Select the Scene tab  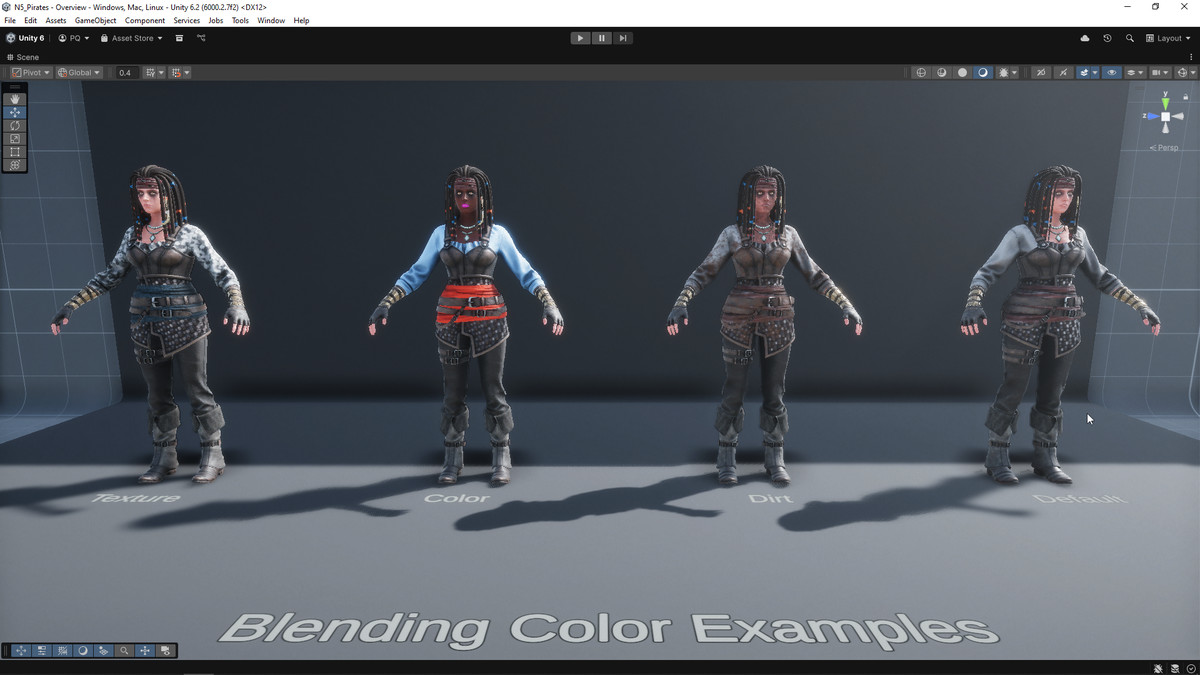(23, 57)
